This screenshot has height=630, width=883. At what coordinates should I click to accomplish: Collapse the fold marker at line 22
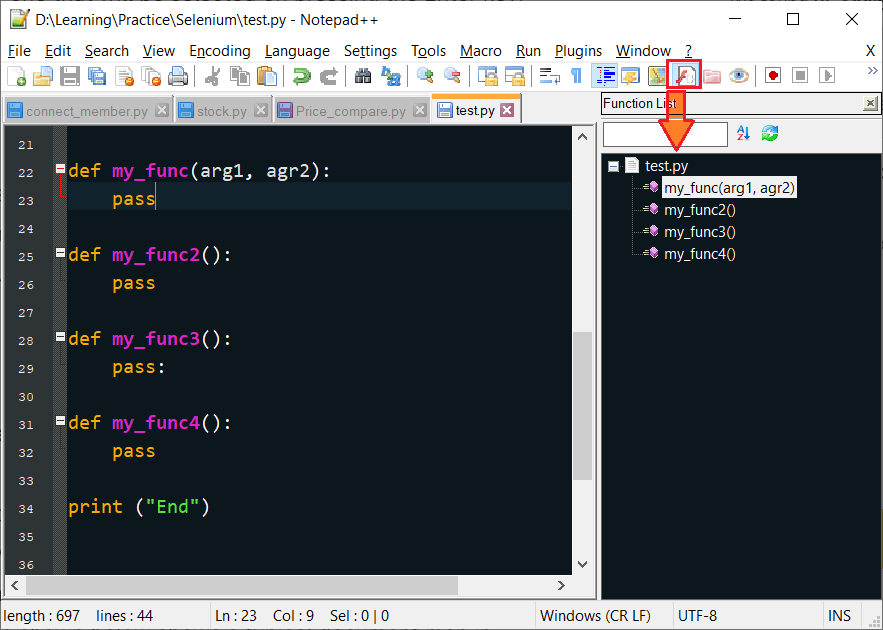tap(60, 168)
